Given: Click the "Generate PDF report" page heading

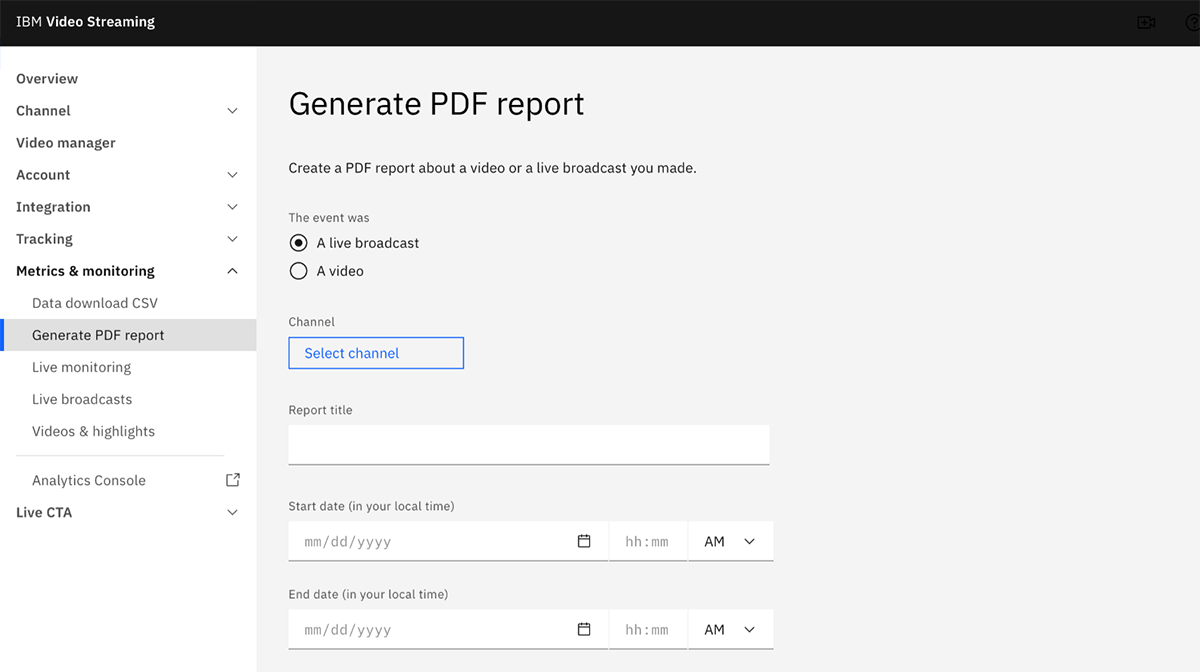Looking at the screenshot, I should tap(436, 104).
